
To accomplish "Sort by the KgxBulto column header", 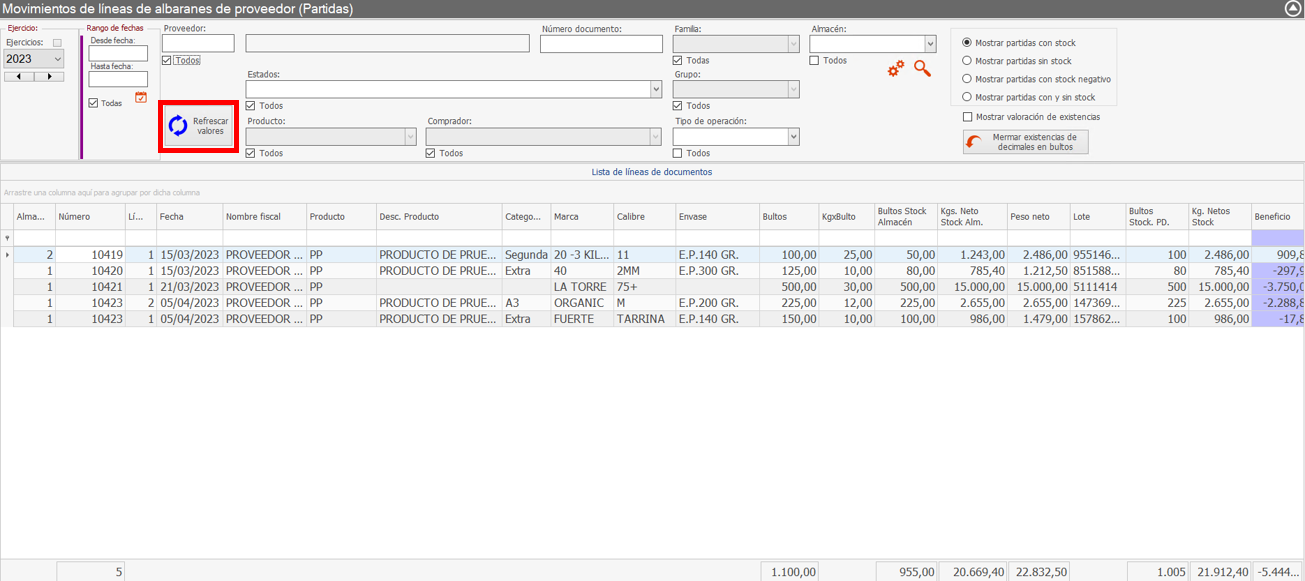I will [846, 217].
